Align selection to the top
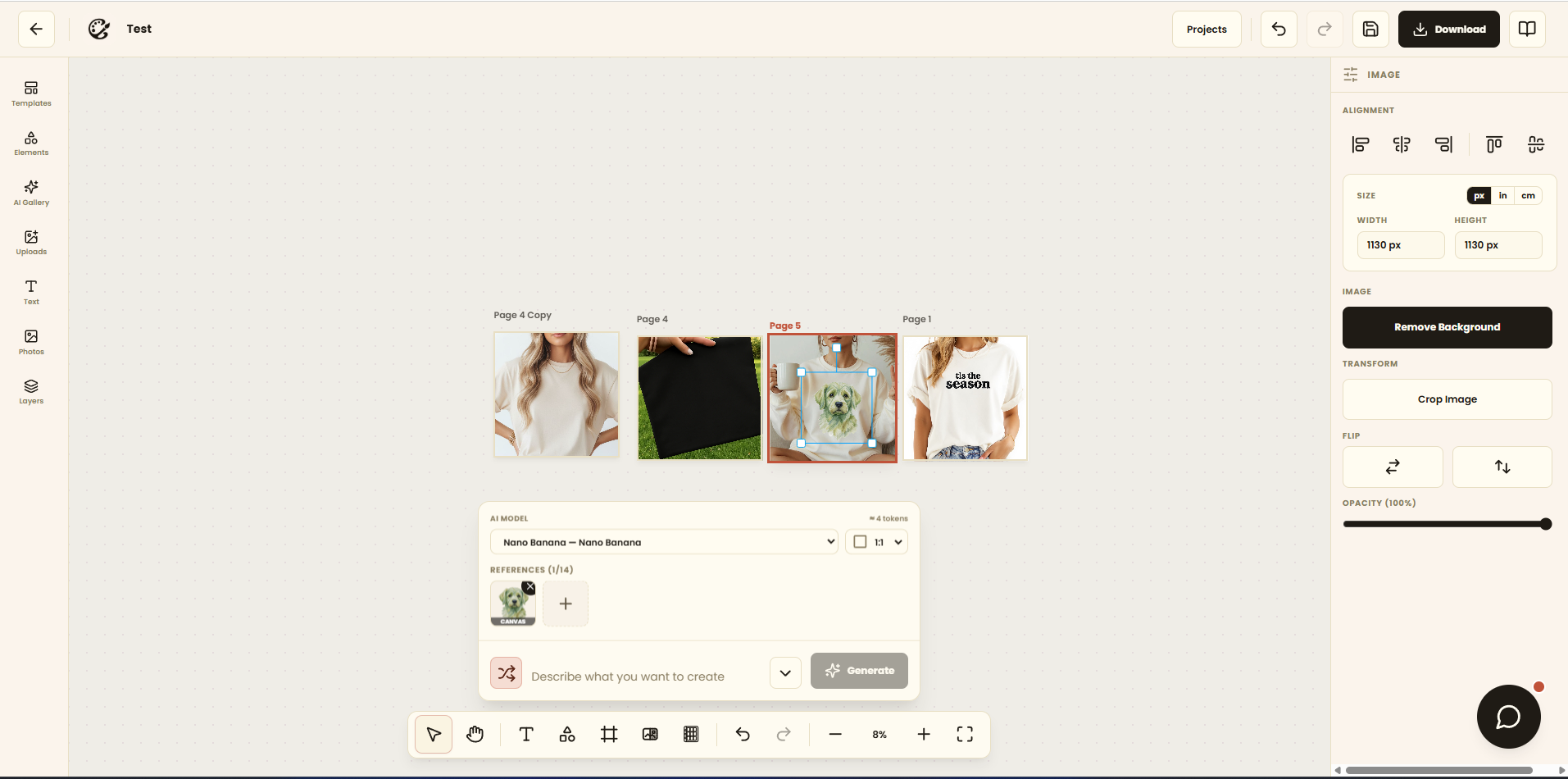The image size is (1568, 779). [1494, 144]
